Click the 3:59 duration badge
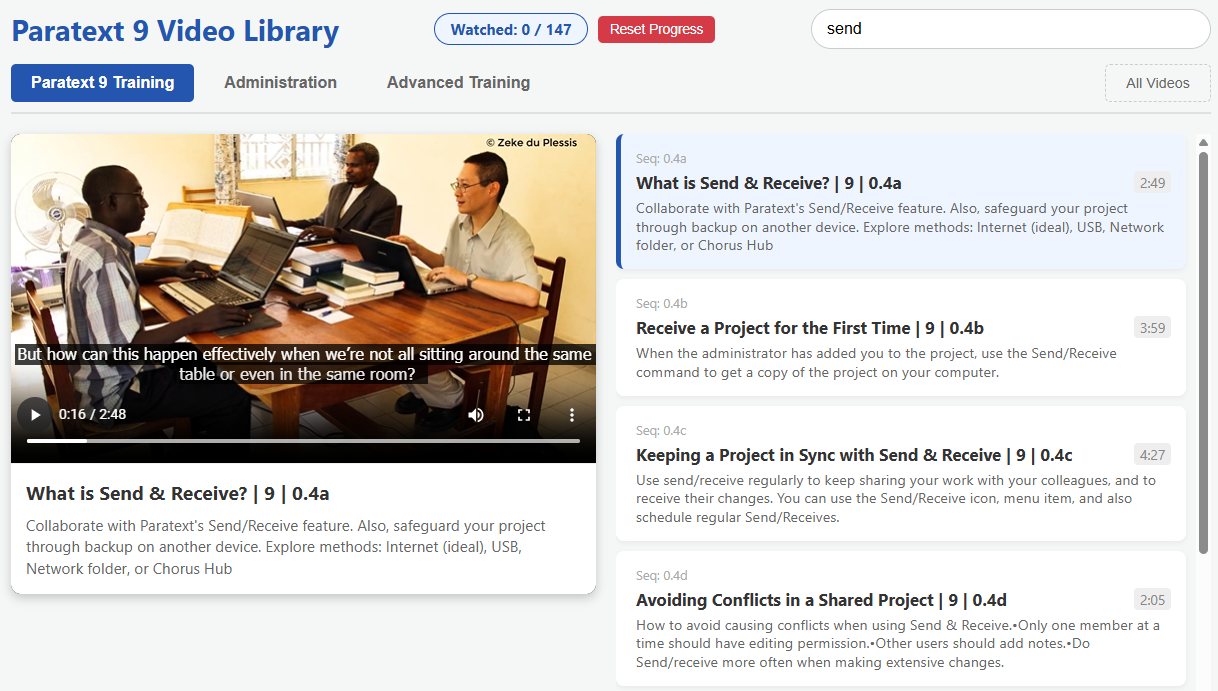1218x691 pixels. pyautogui.click(x=1152, y=328)
